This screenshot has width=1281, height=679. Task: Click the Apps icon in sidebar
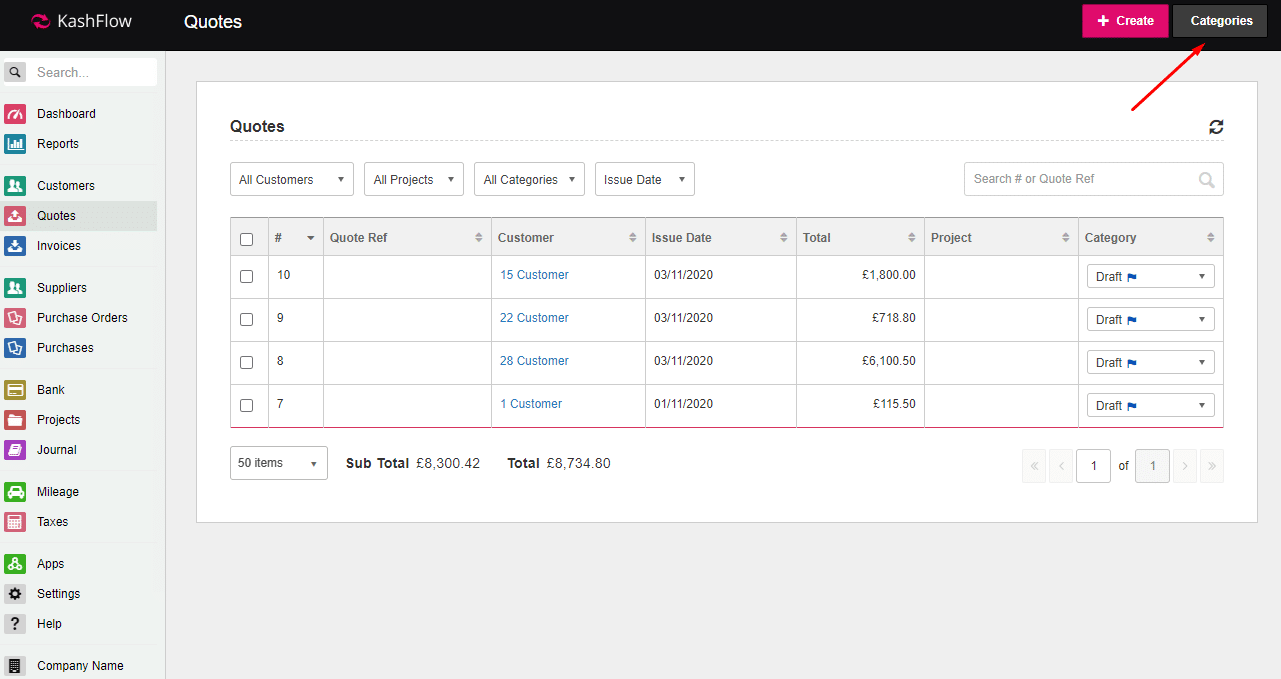[15, 564]
